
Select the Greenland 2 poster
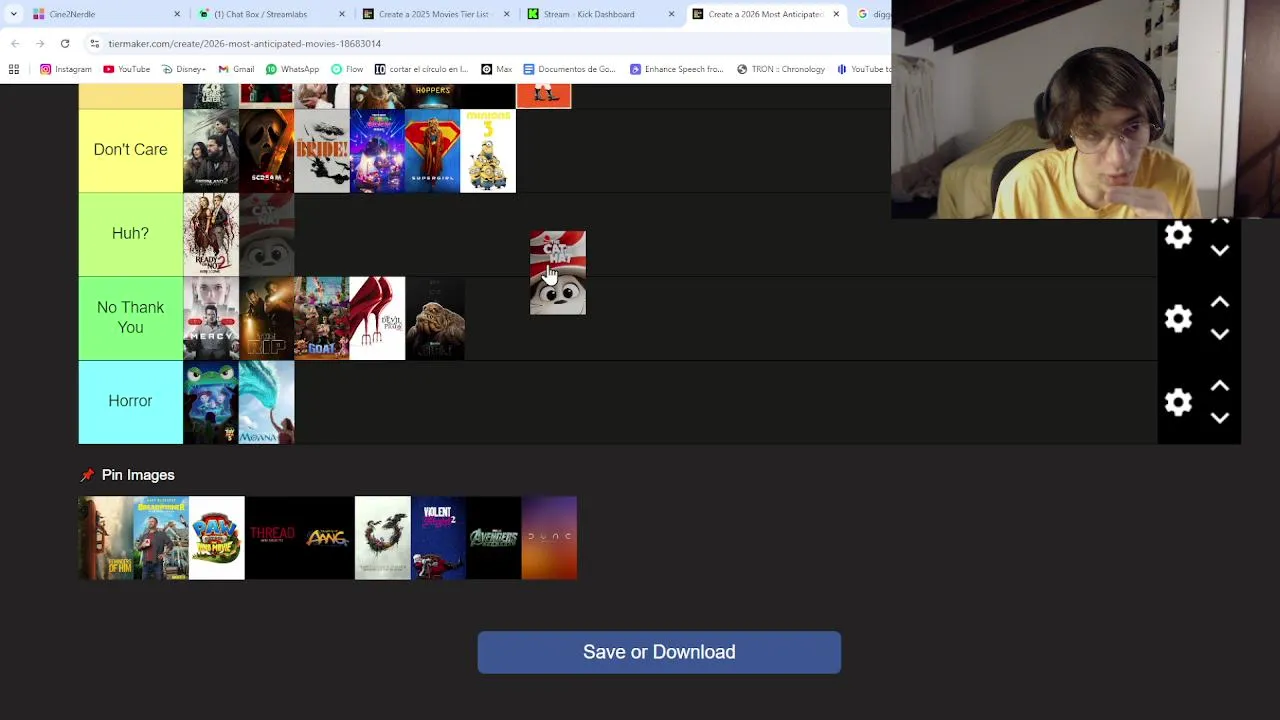[x=211, y=150]
